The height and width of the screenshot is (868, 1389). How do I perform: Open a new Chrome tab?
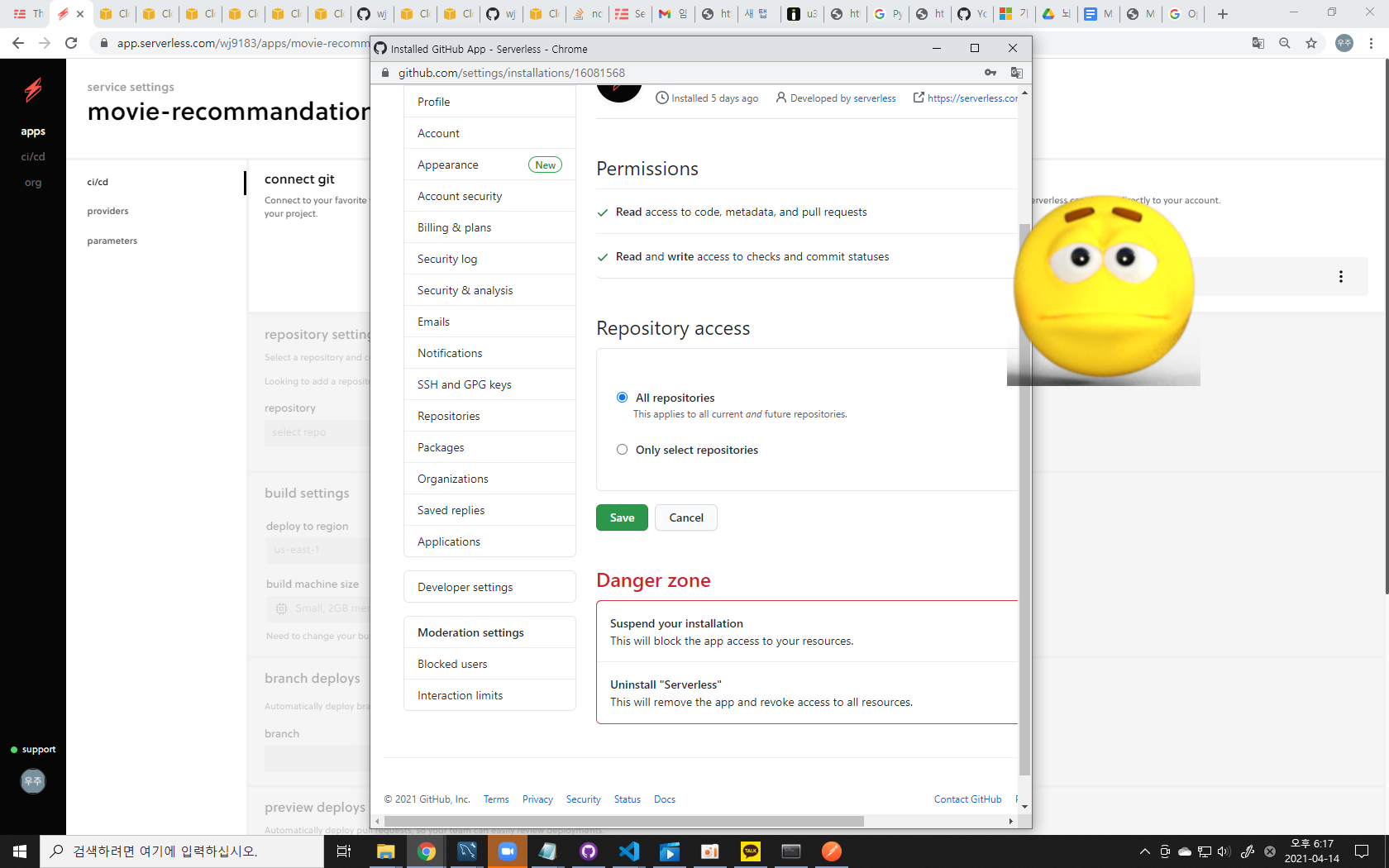[x=1223, y=14]
